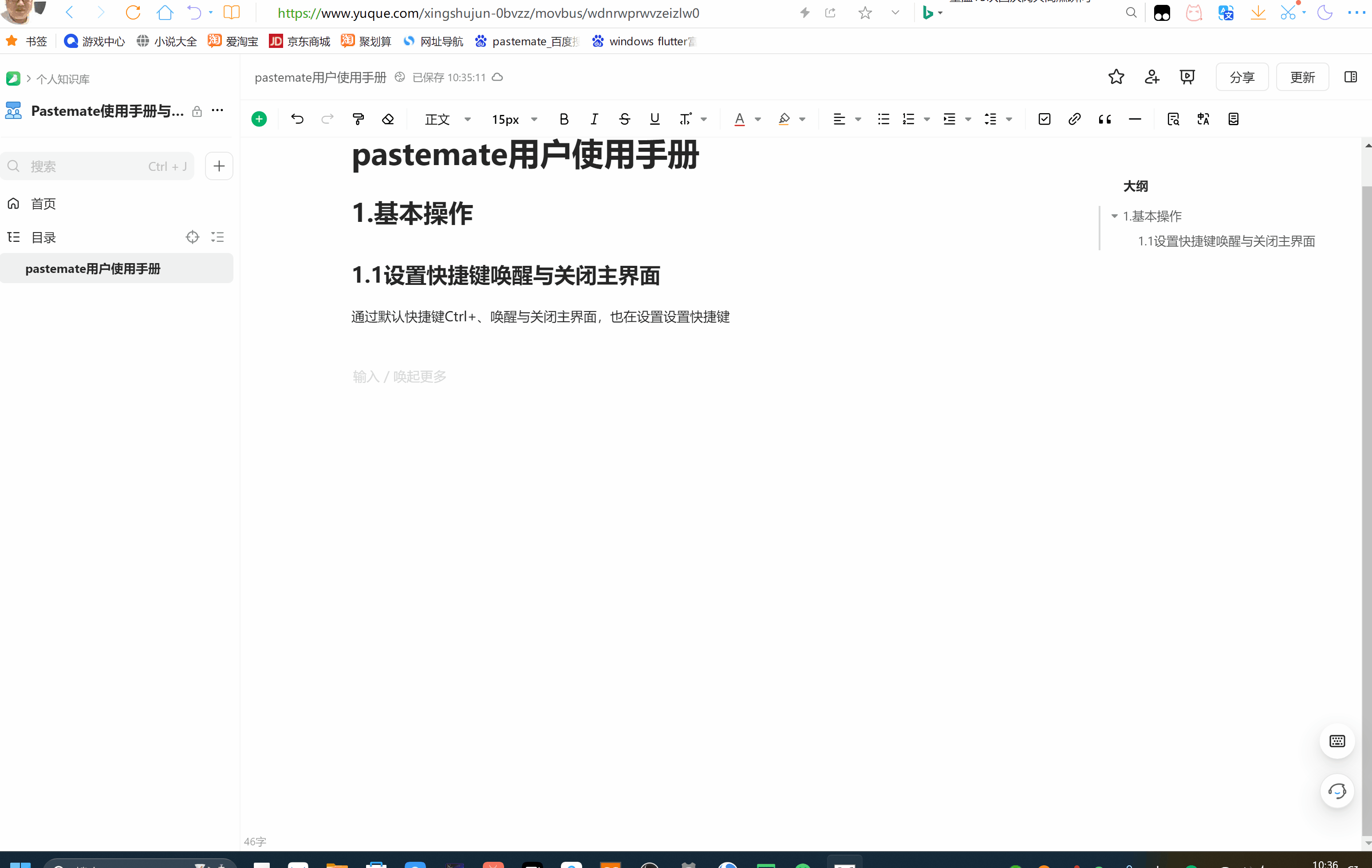
Task: Open 首页 in the sidebar
Action: (43, 203)
